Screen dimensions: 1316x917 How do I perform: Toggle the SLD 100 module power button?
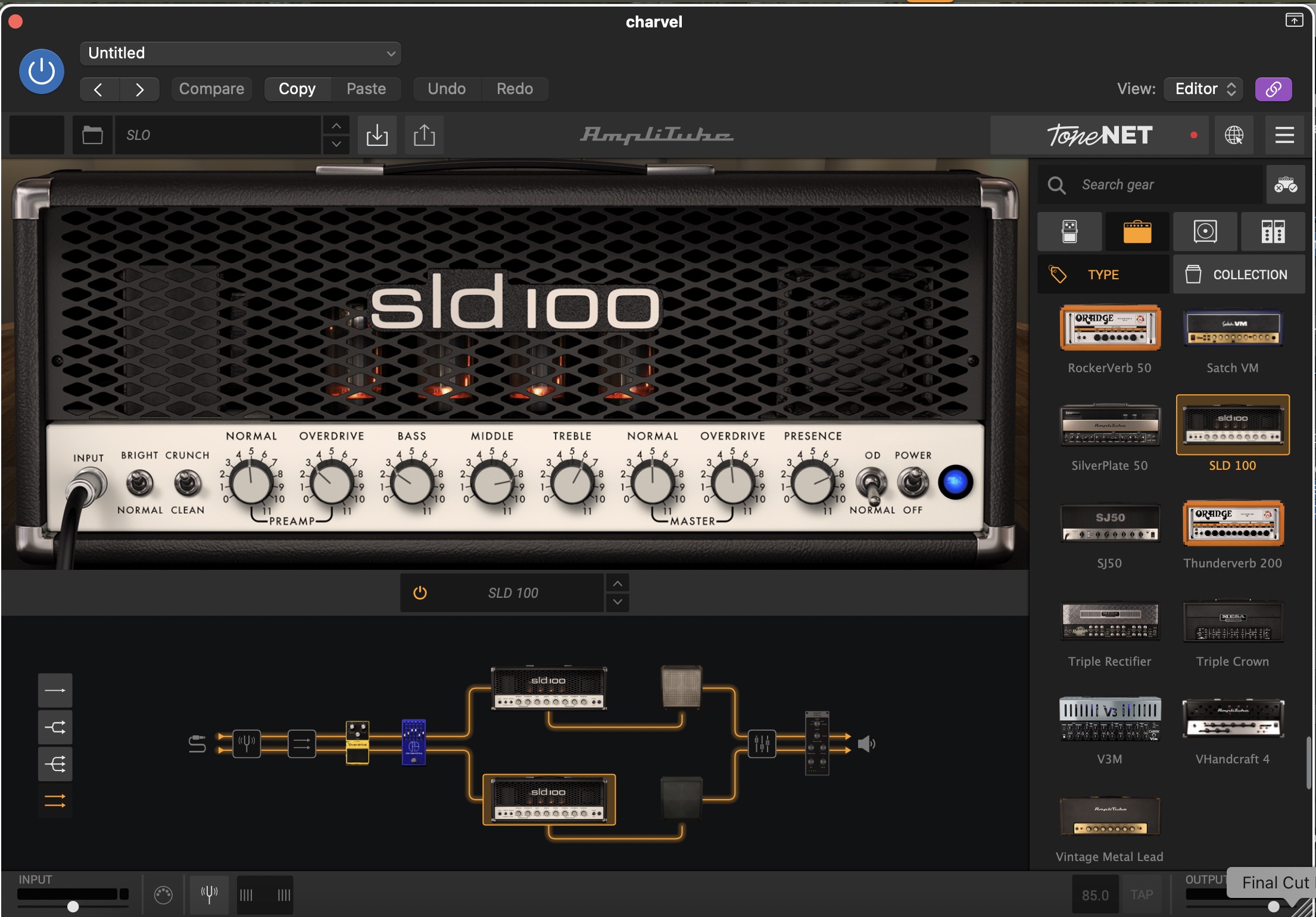pyautogui.click(x=420, y=593)
